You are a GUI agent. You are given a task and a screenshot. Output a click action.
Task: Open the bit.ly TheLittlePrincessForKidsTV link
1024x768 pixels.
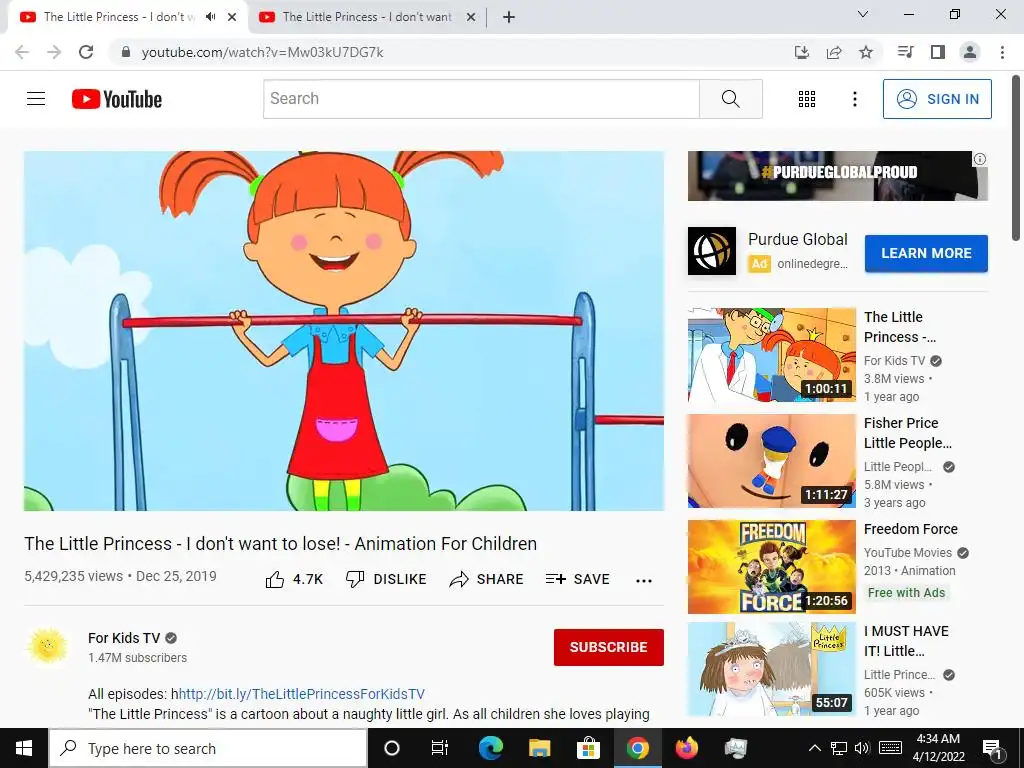(302, 694)
